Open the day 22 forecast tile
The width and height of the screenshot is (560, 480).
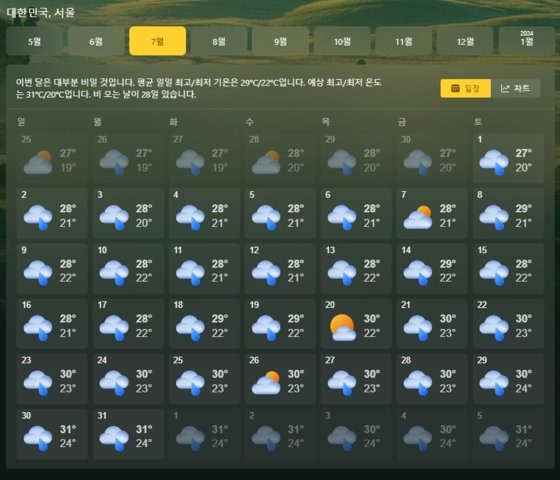[508, 324]
